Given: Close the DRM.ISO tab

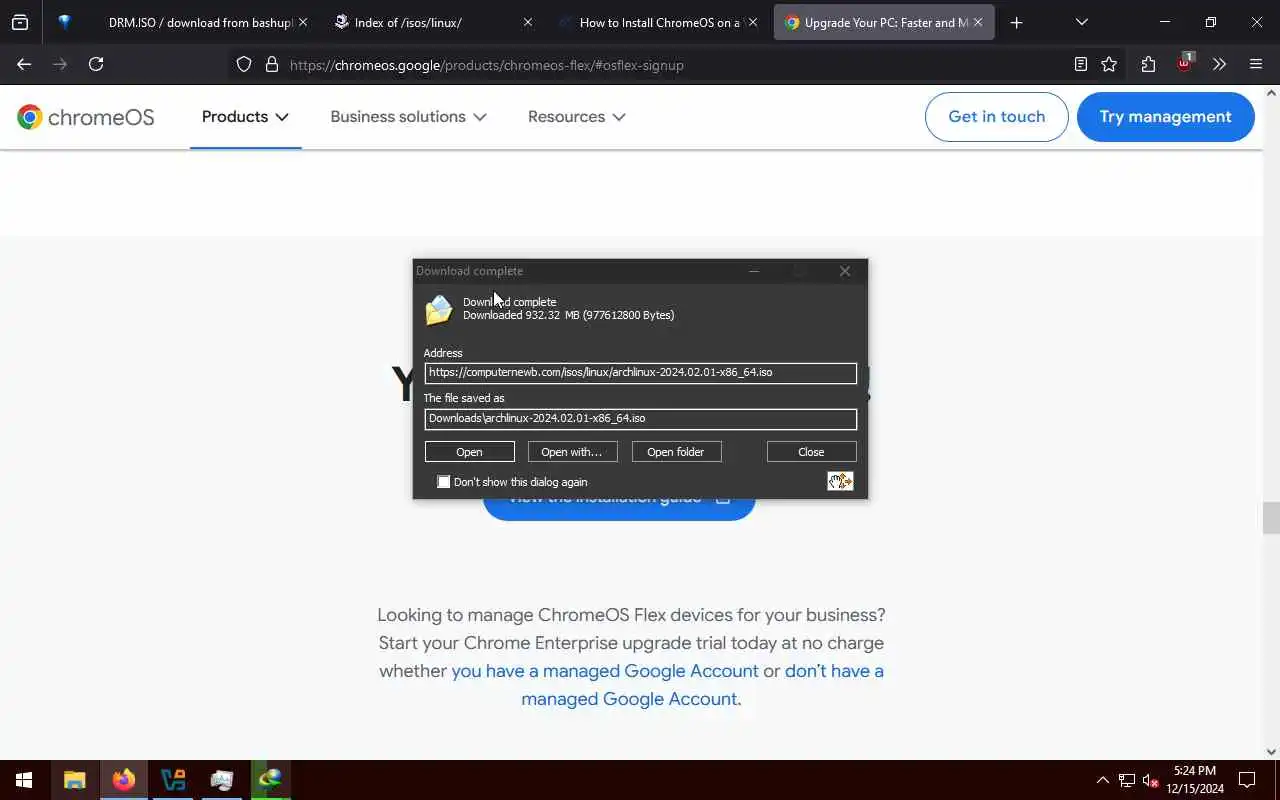Looking at the screenshot, I should coord(303,22).
